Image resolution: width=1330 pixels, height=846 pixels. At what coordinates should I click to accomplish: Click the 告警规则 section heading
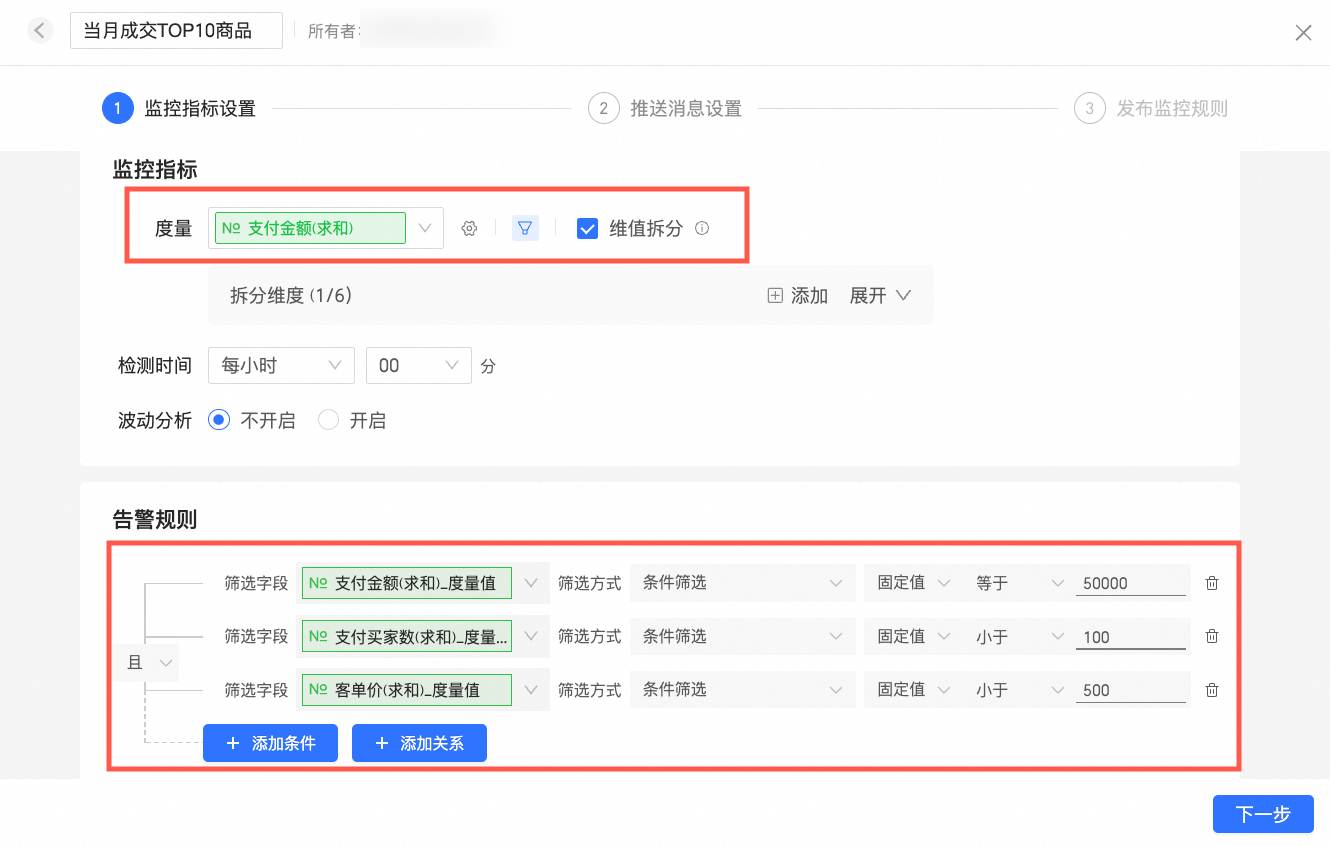tap(155, 519)
